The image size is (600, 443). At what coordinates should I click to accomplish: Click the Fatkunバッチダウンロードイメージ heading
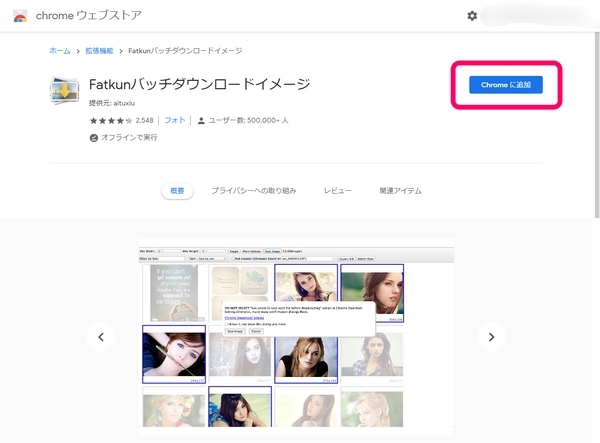point(199,84)
